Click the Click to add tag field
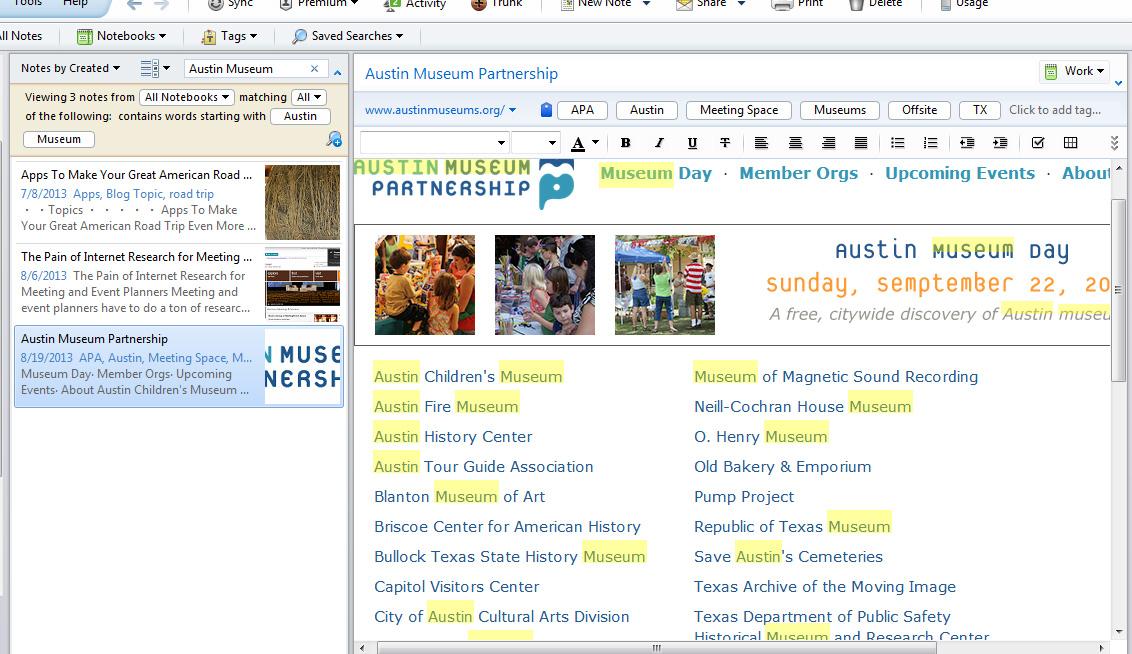Image resolution: width=1132 pixels, height=654 pixels. click(1055, 110)
